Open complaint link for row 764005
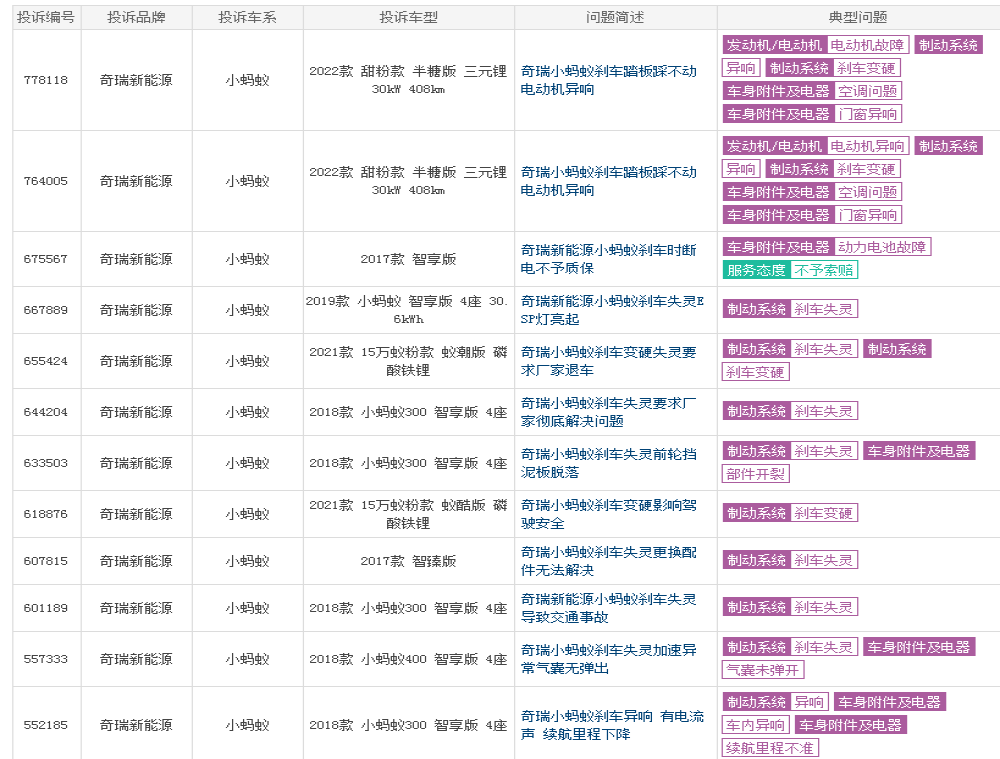This screenshot has height=759, width=1000. coord(608,181)
